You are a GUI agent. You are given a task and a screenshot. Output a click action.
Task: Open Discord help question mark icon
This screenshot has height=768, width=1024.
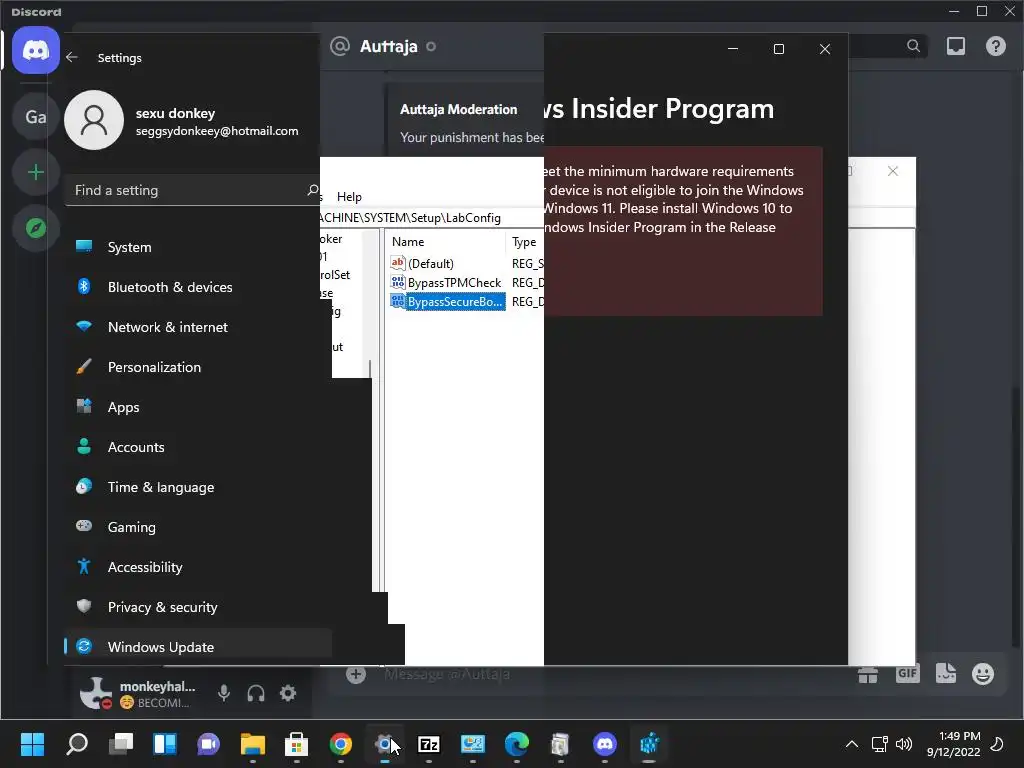(x=996, y=46)
